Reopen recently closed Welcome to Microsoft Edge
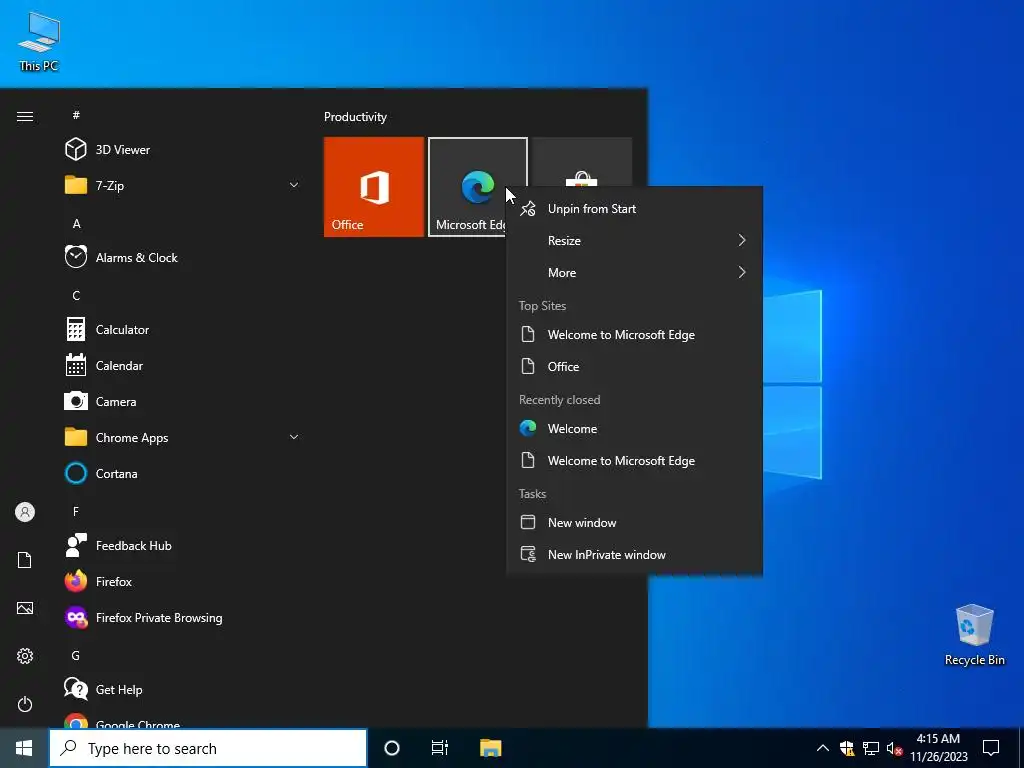Image resolution: width=1024 pixels, height=768 pixels. click(x=634, y=460)
